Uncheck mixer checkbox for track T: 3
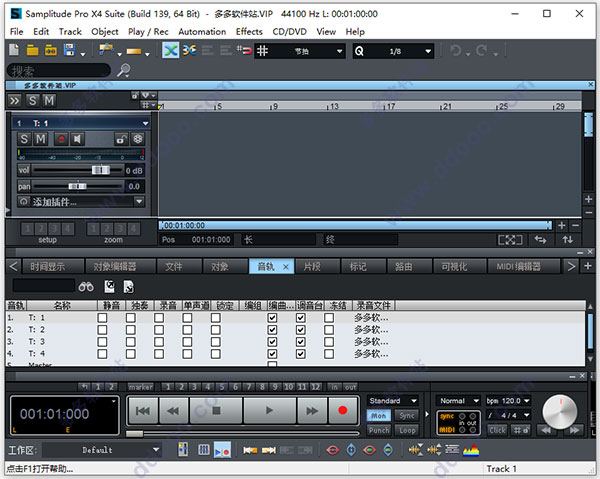 (300, 341)
